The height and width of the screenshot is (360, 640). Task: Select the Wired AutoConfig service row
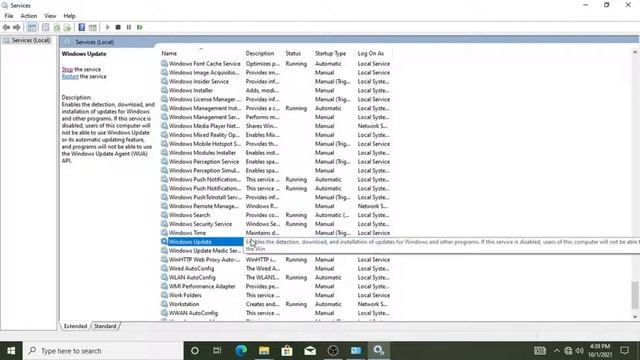(276, 269)
